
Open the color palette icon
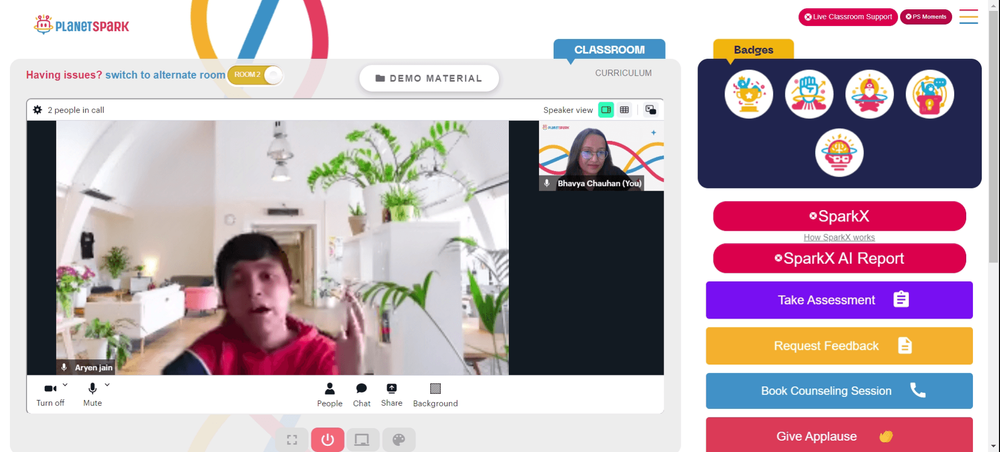tap(399, 440)
